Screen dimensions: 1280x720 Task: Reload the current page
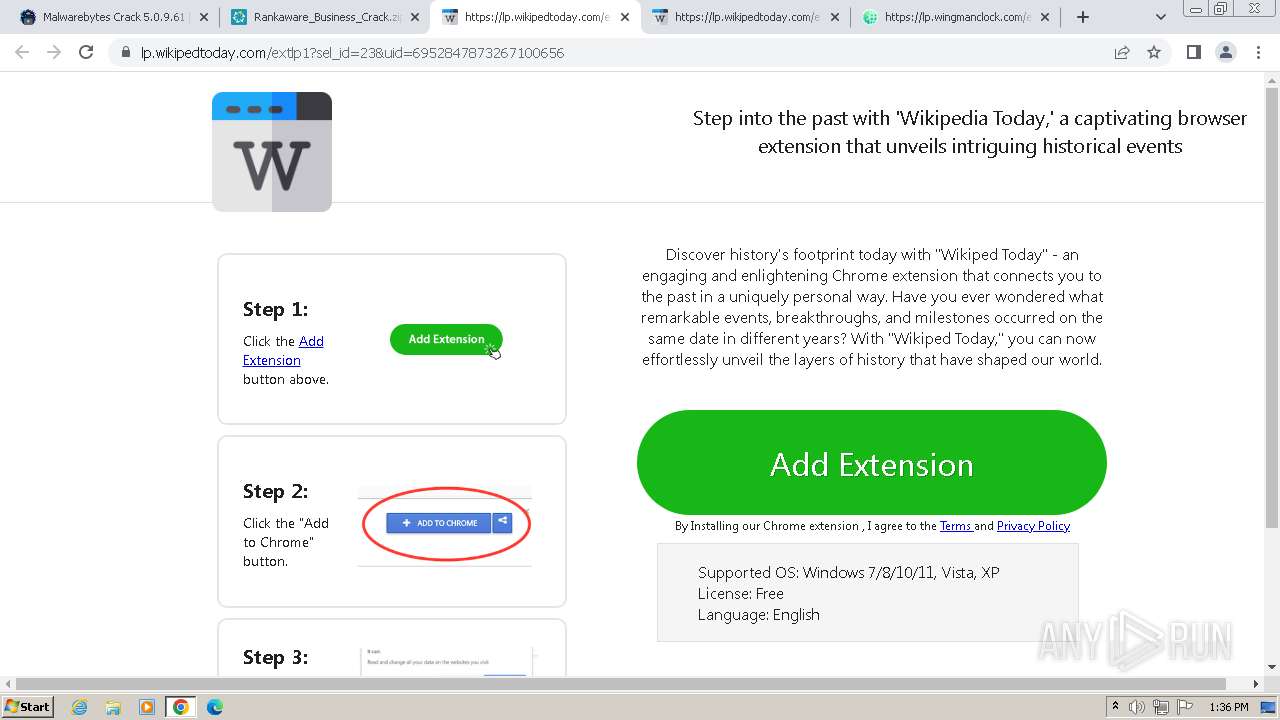click(x=86, y=52)
